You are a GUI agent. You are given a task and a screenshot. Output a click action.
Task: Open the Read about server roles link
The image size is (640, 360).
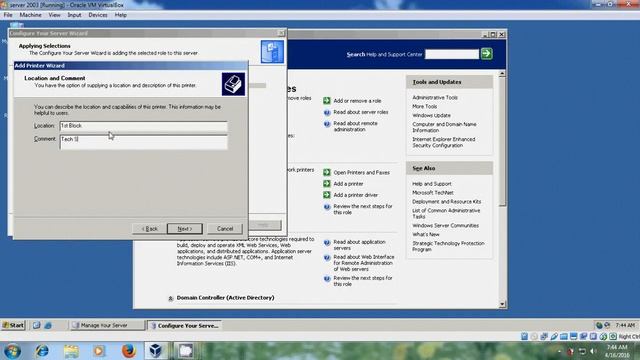click(x=361, y=112)
